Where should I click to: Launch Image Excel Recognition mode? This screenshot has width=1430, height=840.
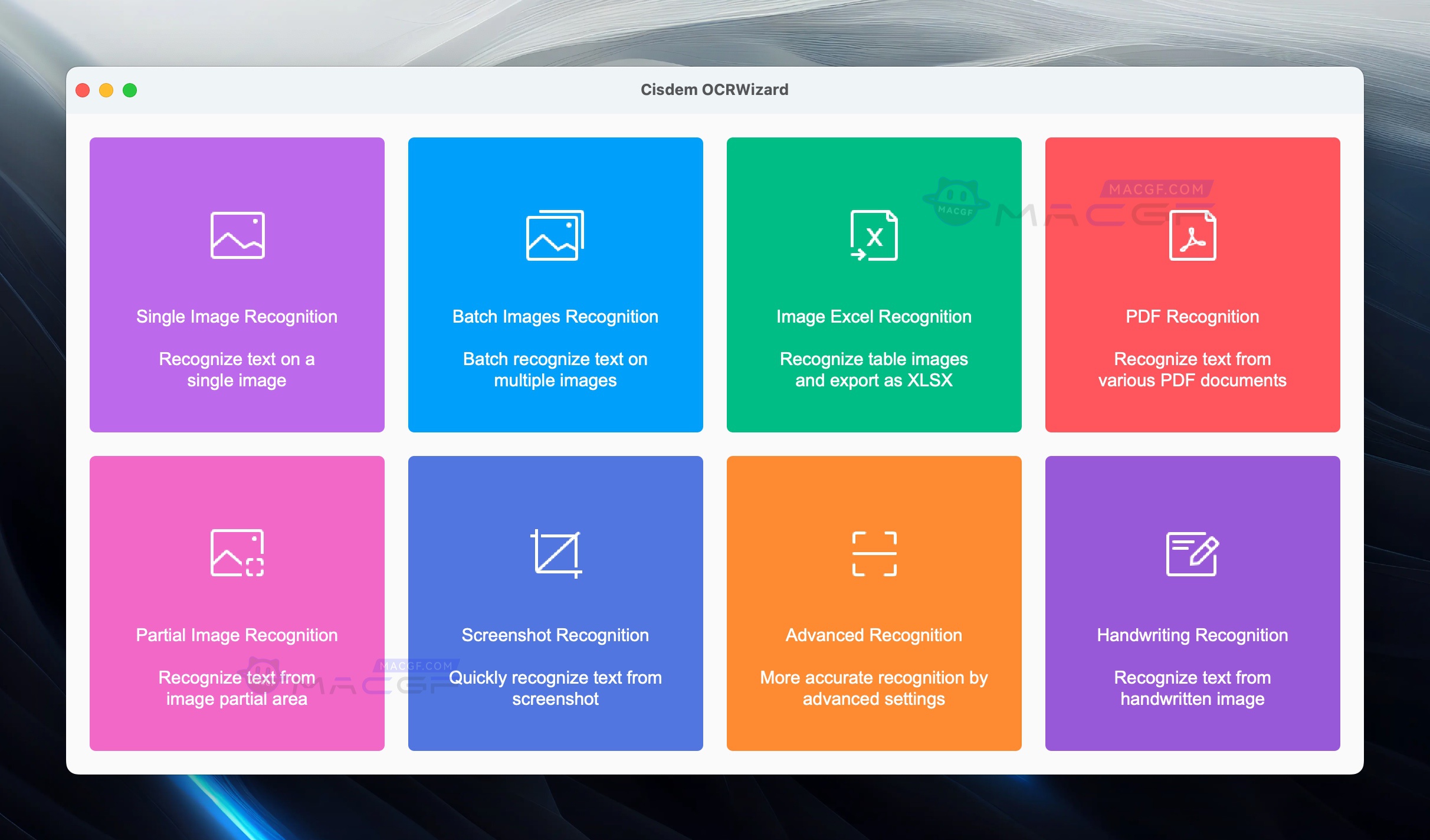tap(874, 285)
